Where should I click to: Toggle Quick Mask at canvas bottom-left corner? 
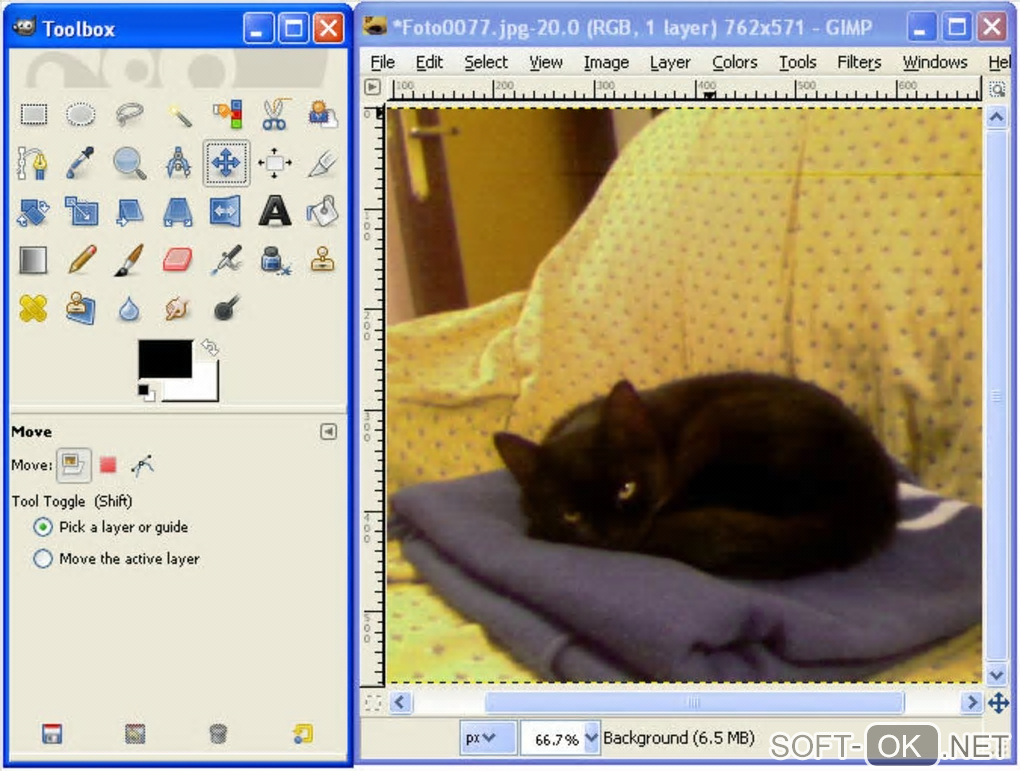[x=373, y=703]
